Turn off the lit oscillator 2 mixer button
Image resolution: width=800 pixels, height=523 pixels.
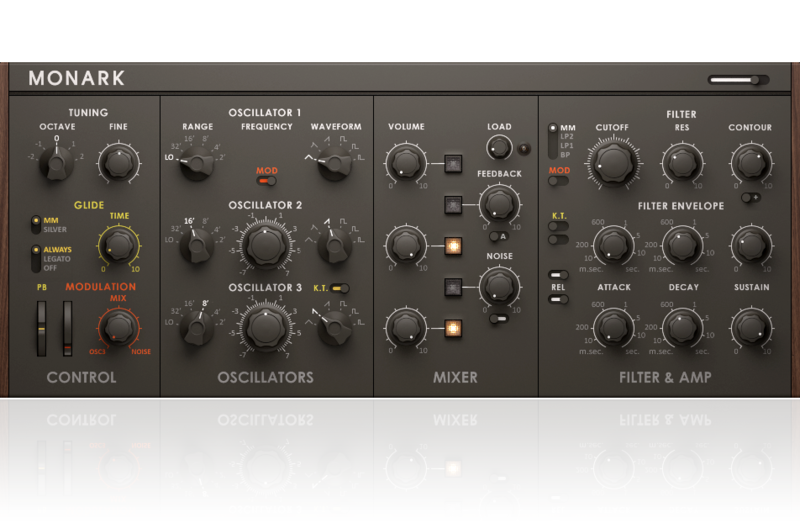point(453,246)
